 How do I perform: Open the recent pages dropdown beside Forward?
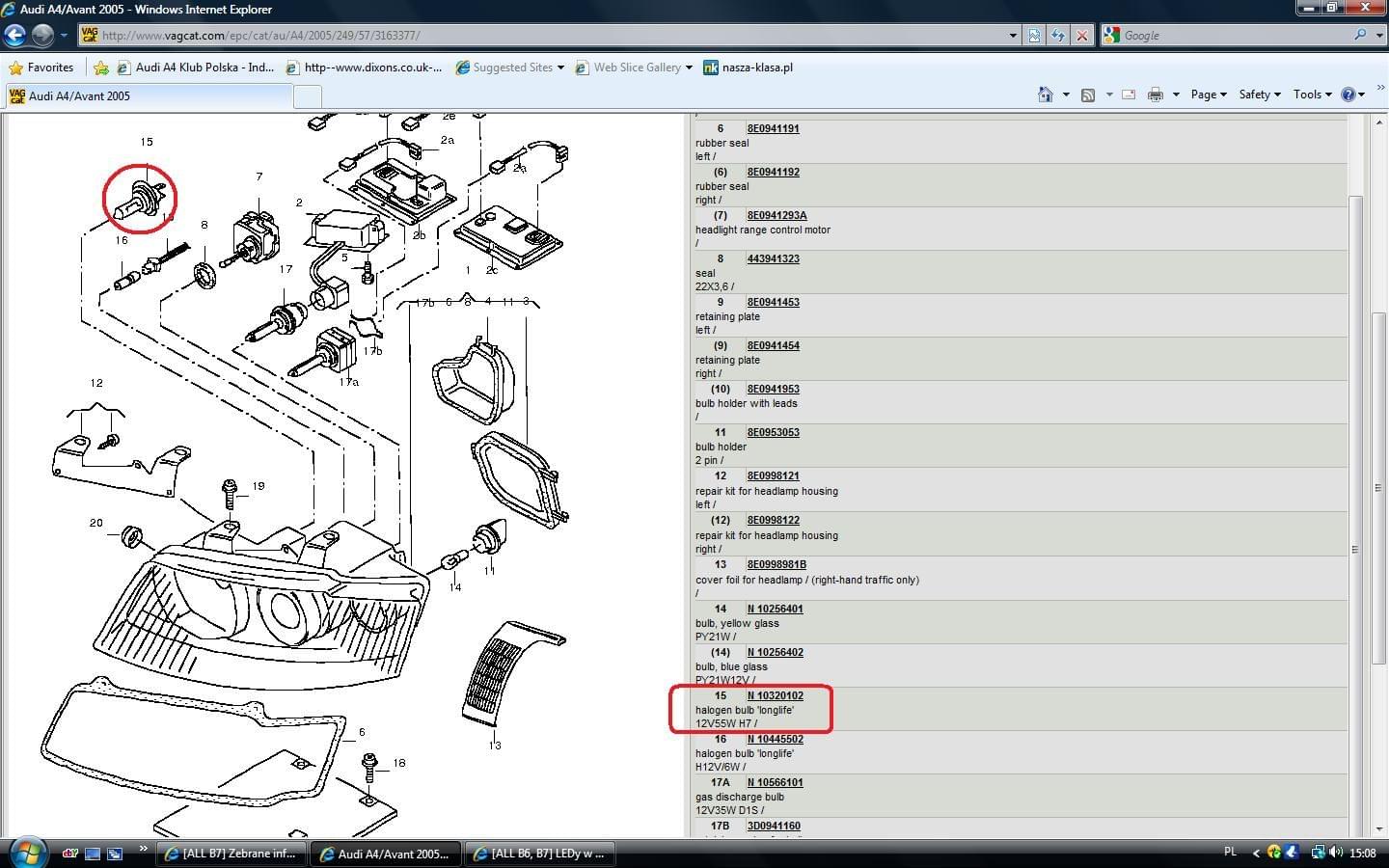click(x=64, y=36)
